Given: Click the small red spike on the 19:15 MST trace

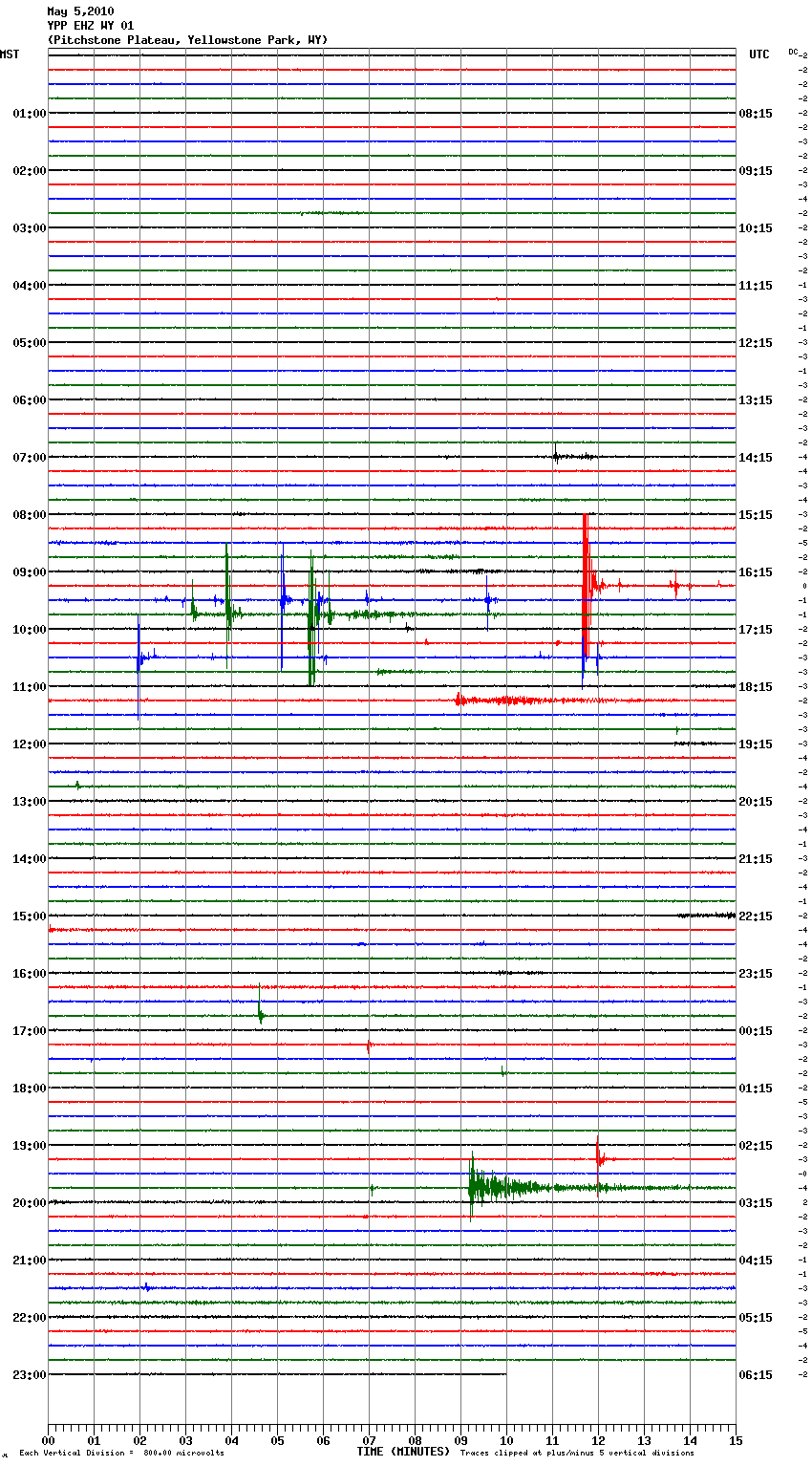Looking at the screenshot, I should click(600, 1156).
